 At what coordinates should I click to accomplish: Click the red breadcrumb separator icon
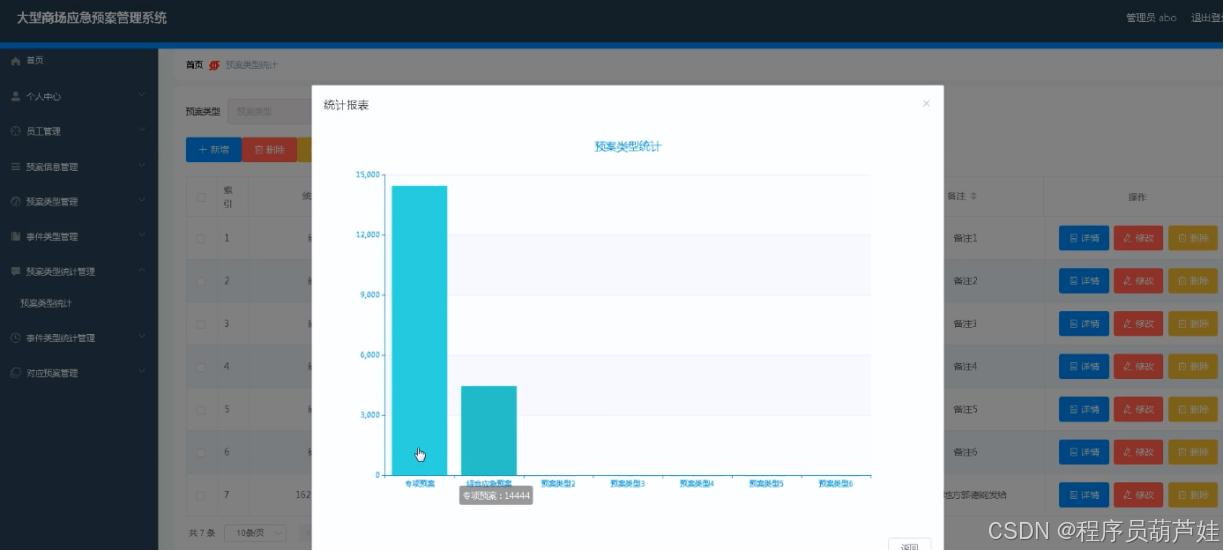click(x=214, y=65)
